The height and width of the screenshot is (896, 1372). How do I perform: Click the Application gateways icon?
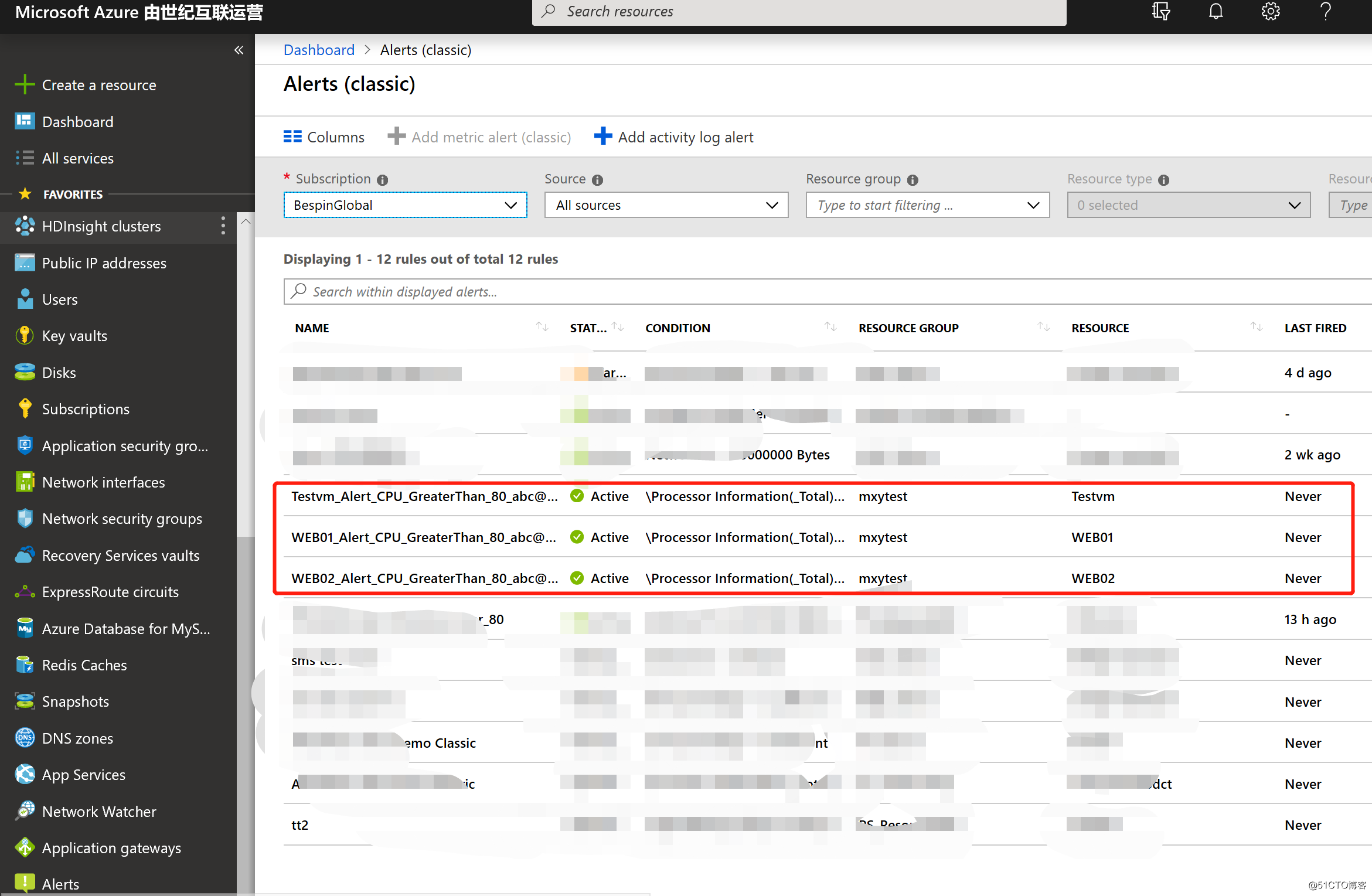coord(25,847)
